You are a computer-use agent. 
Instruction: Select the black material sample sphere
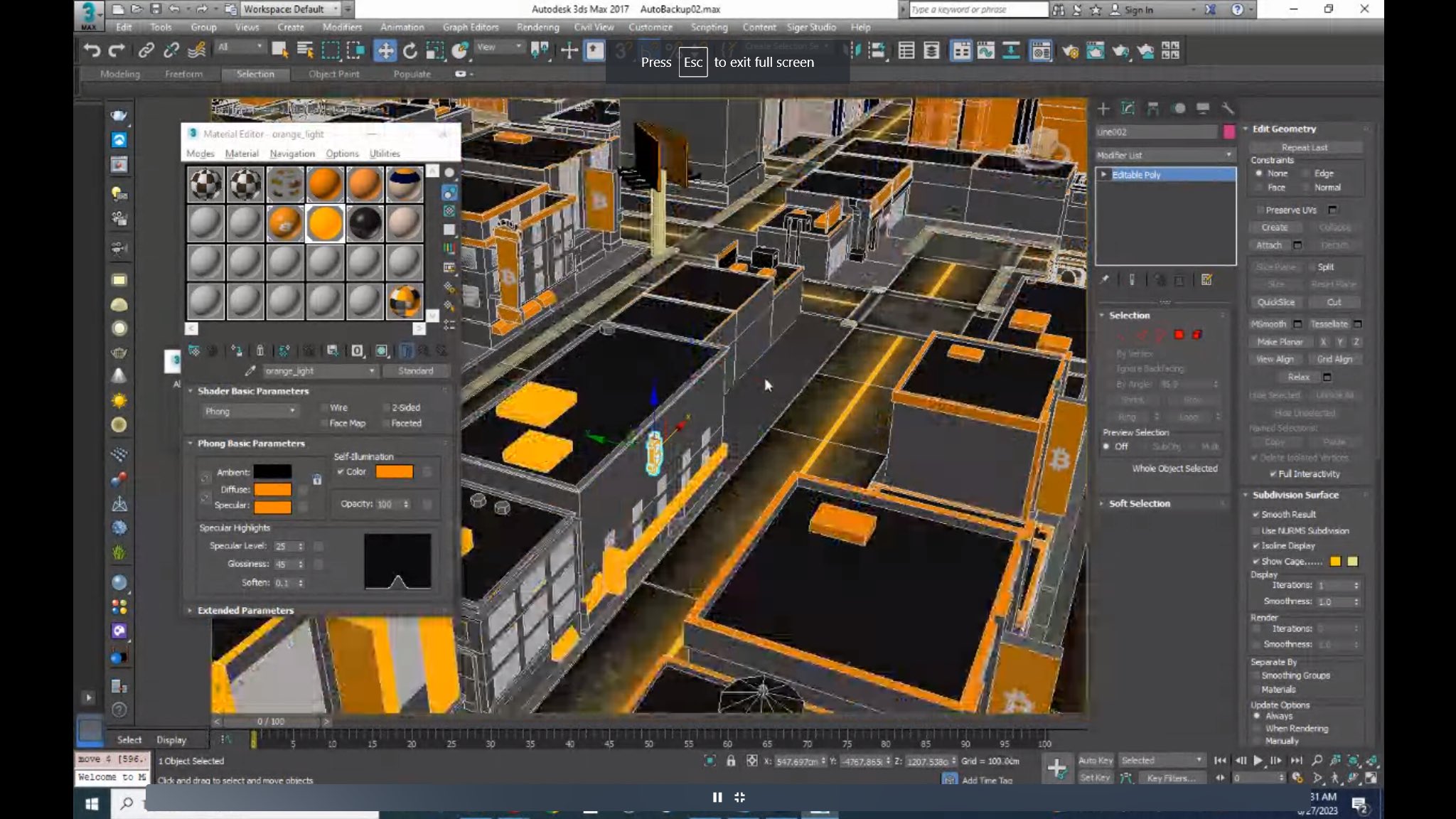[365, 223]
